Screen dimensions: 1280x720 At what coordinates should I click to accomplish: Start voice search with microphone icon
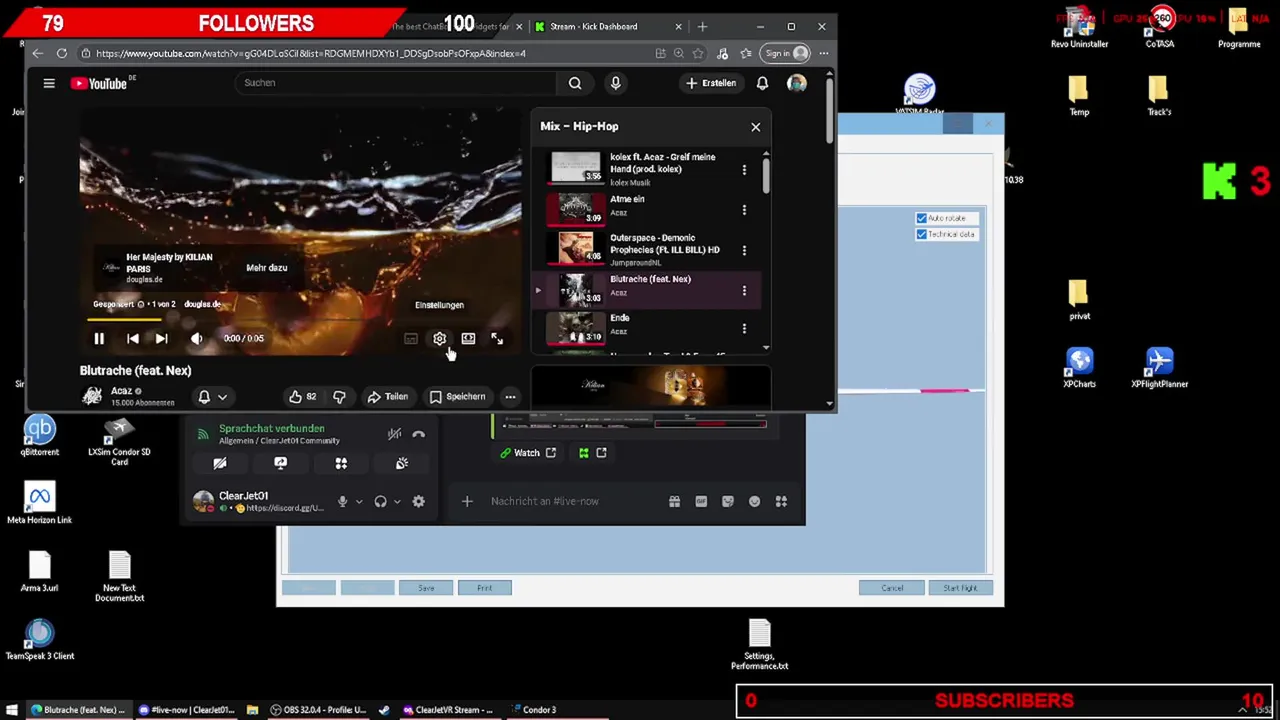click(615, 83)
